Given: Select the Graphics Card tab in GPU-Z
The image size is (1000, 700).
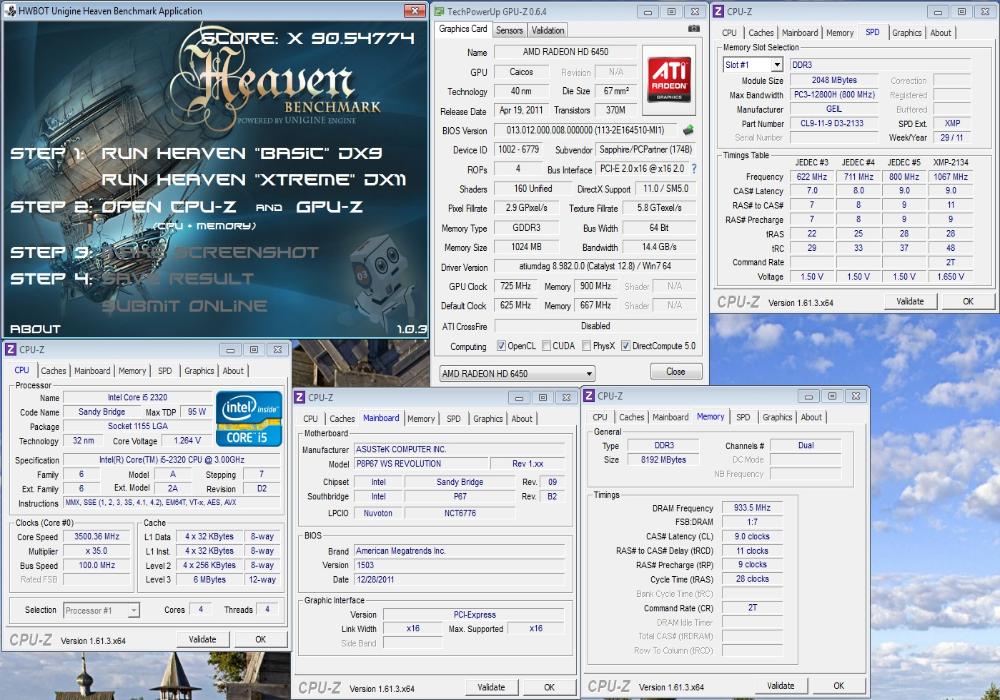Looking at the screenshot, I should tap(463, 29).
